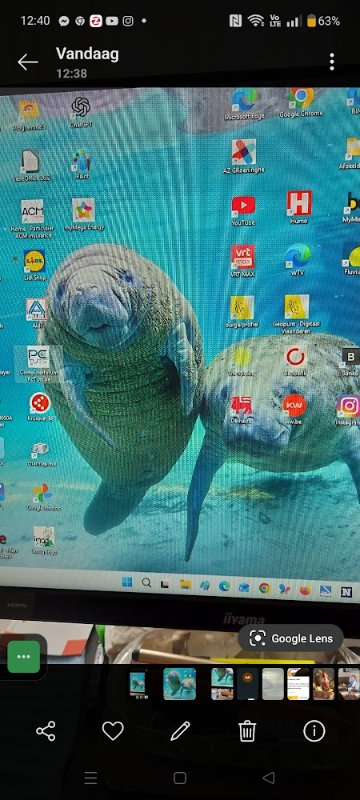Screen dimensions: 360x800
Task: Tap the Android back triangle button
Action: (269, 778)
